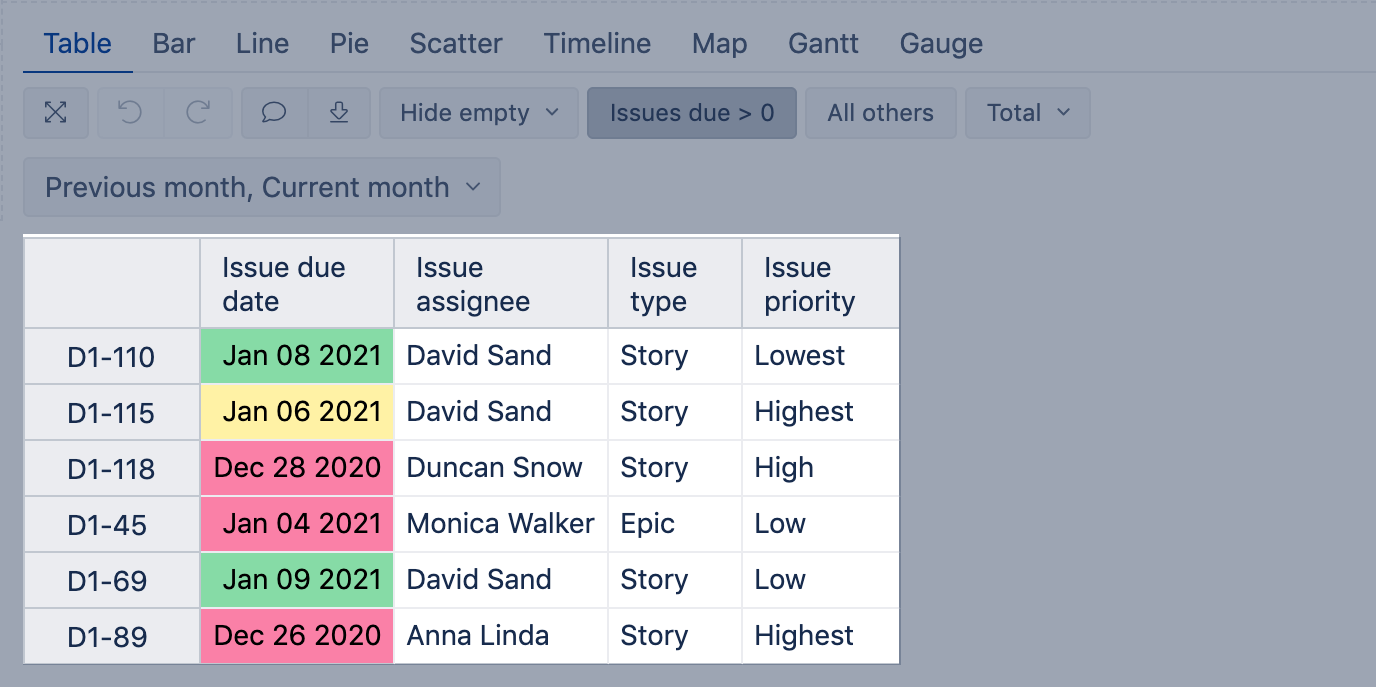Click the export download icon
The width and height of the screenshot is (1376, 687).
pyautogui.click(x=339, y=113)
